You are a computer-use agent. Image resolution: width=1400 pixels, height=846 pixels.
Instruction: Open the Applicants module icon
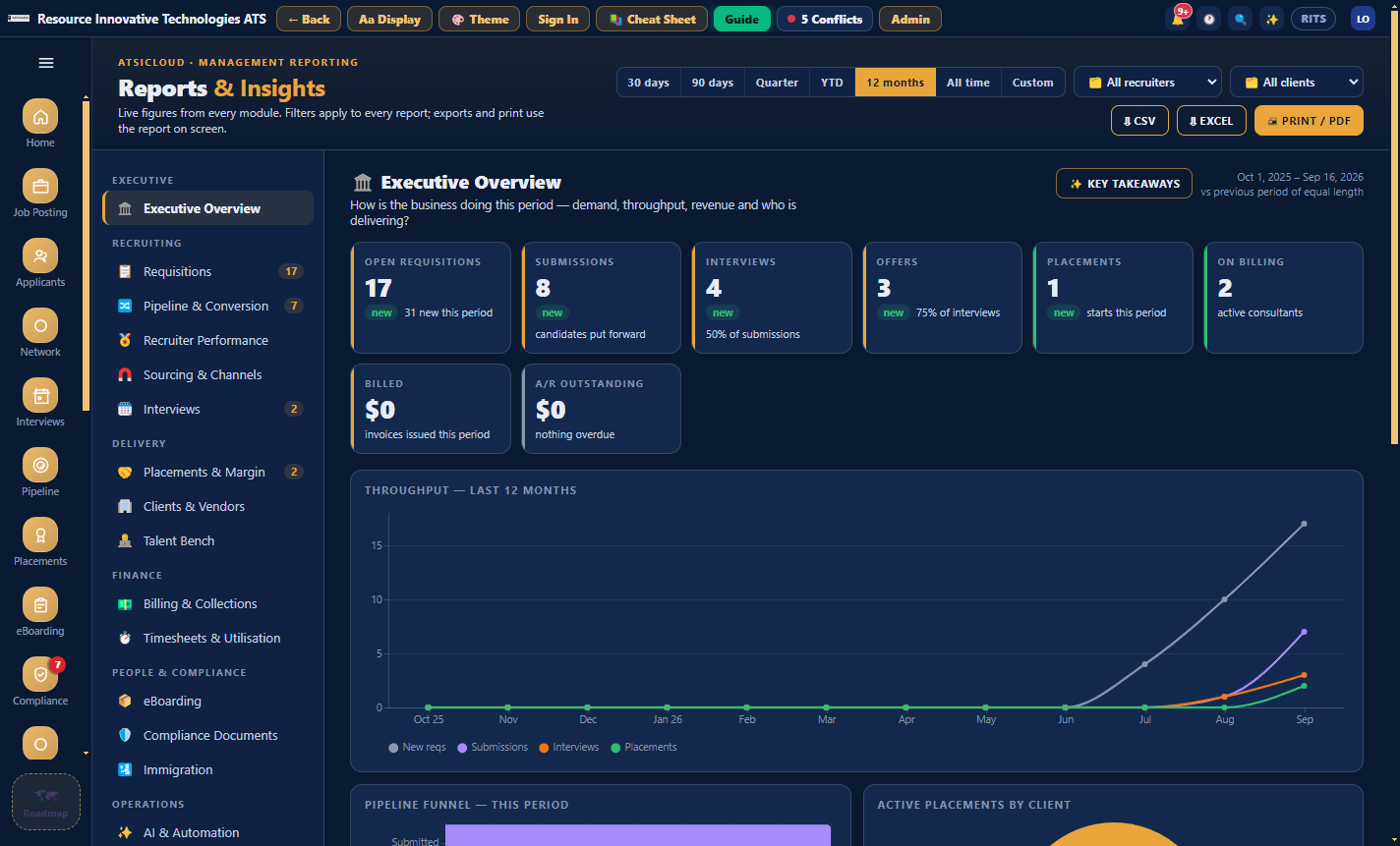40,256
